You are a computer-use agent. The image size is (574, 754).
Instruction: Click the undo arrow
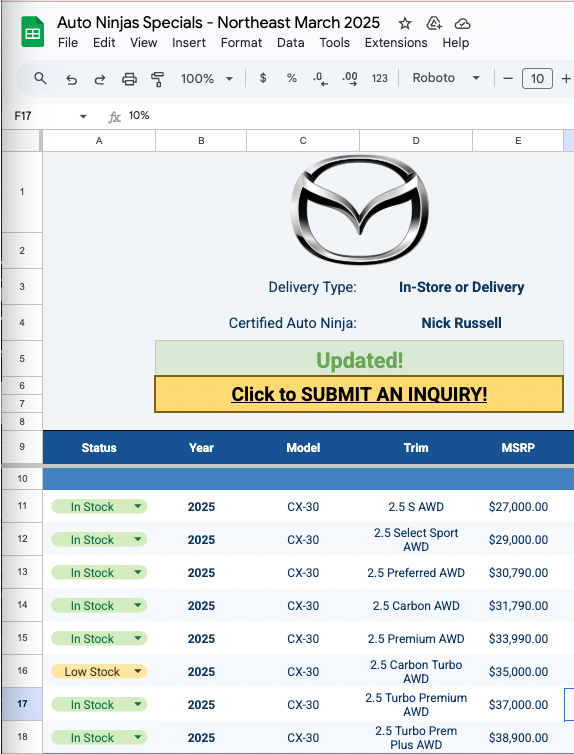72,78
